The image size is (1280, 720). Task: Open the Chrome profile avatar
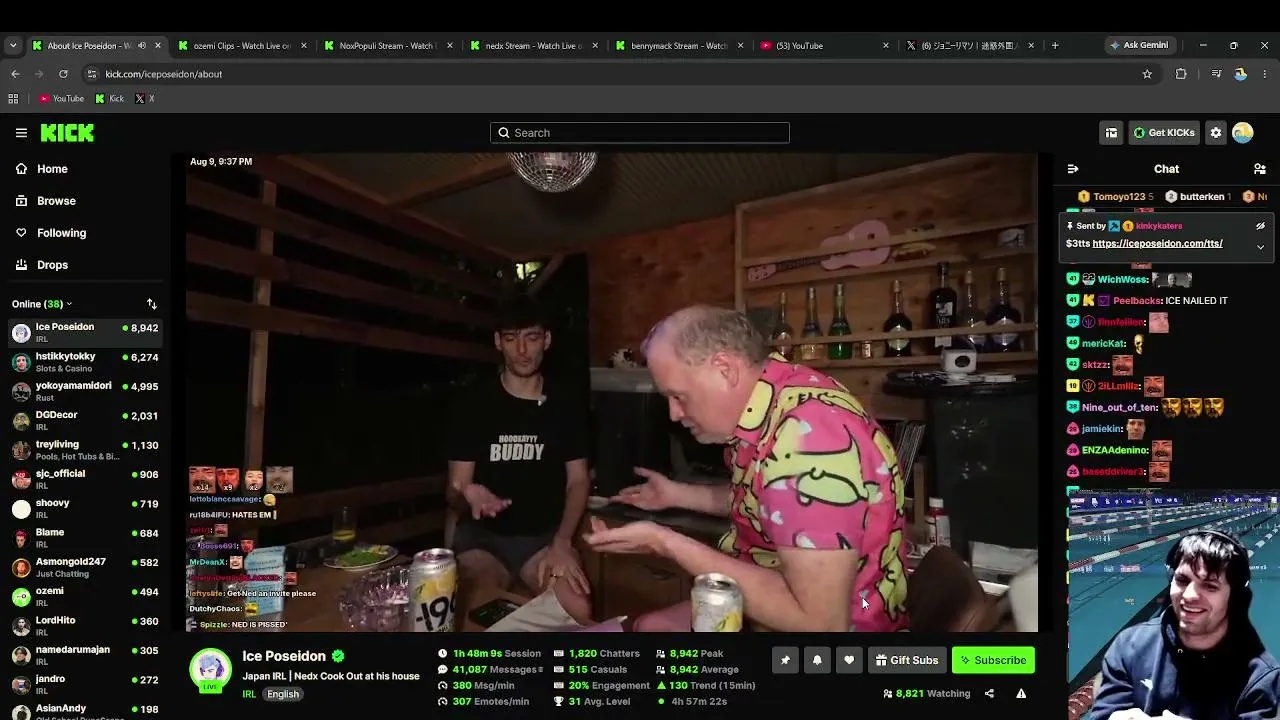[x=1240, y=74]
